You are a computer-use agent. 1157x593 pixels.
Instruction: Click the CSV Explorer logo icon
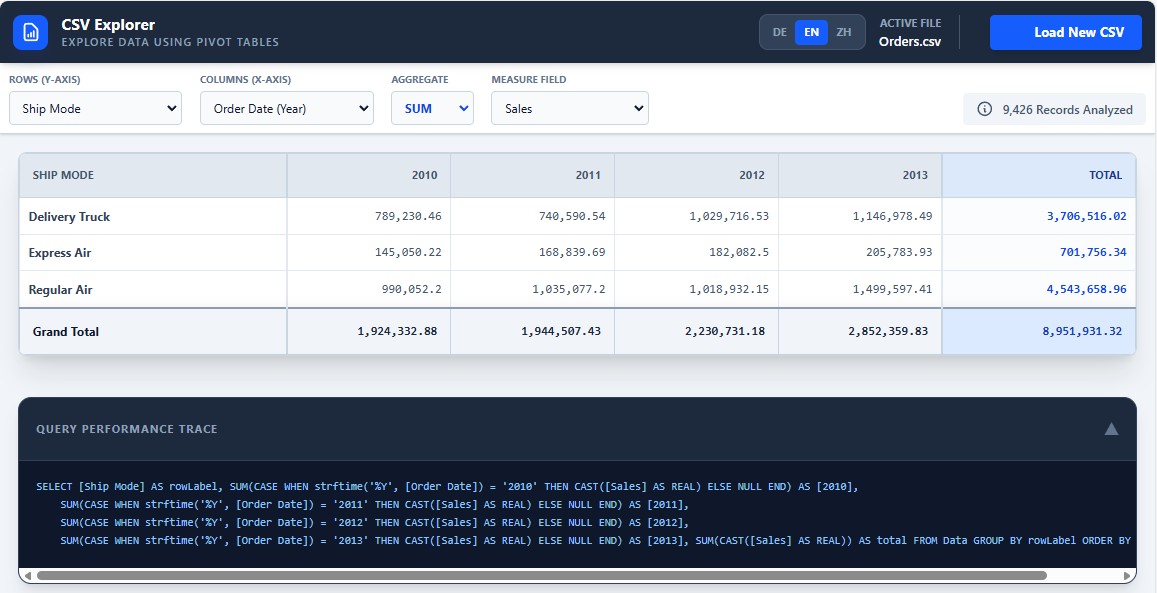(x=30, y=32)
